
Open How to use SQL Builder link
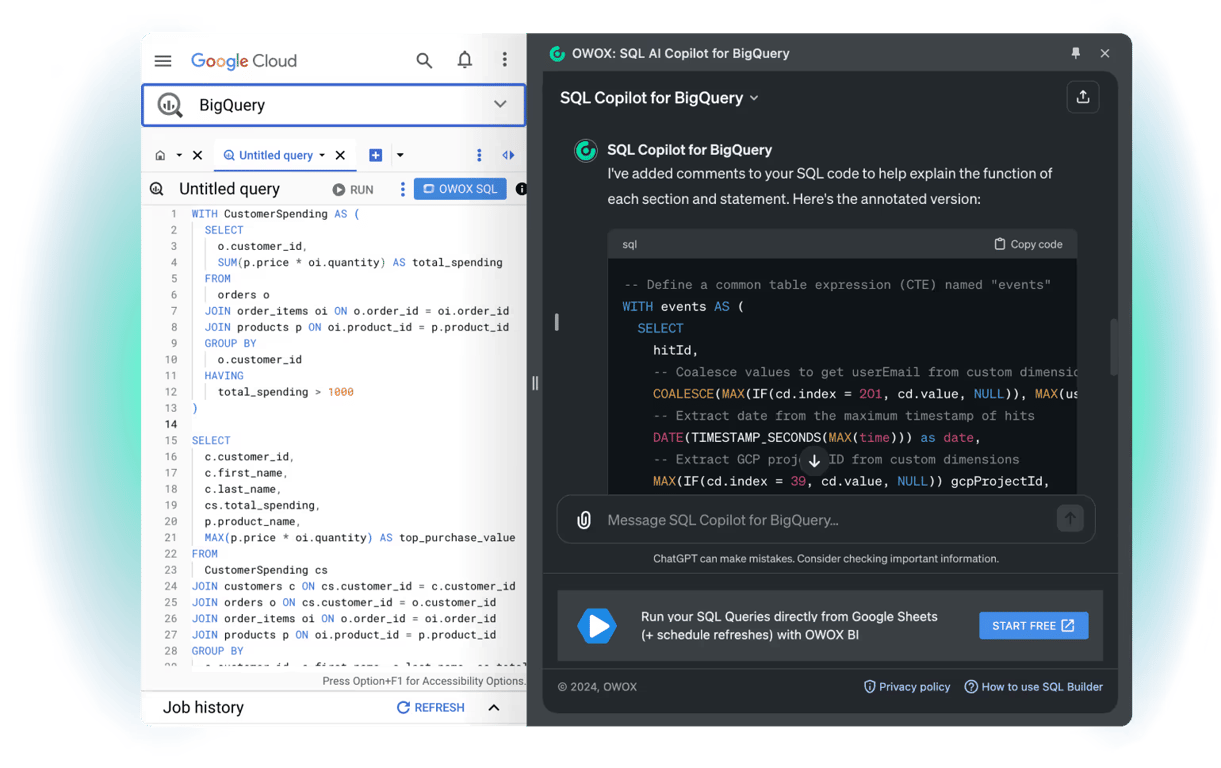(1033, 687)
